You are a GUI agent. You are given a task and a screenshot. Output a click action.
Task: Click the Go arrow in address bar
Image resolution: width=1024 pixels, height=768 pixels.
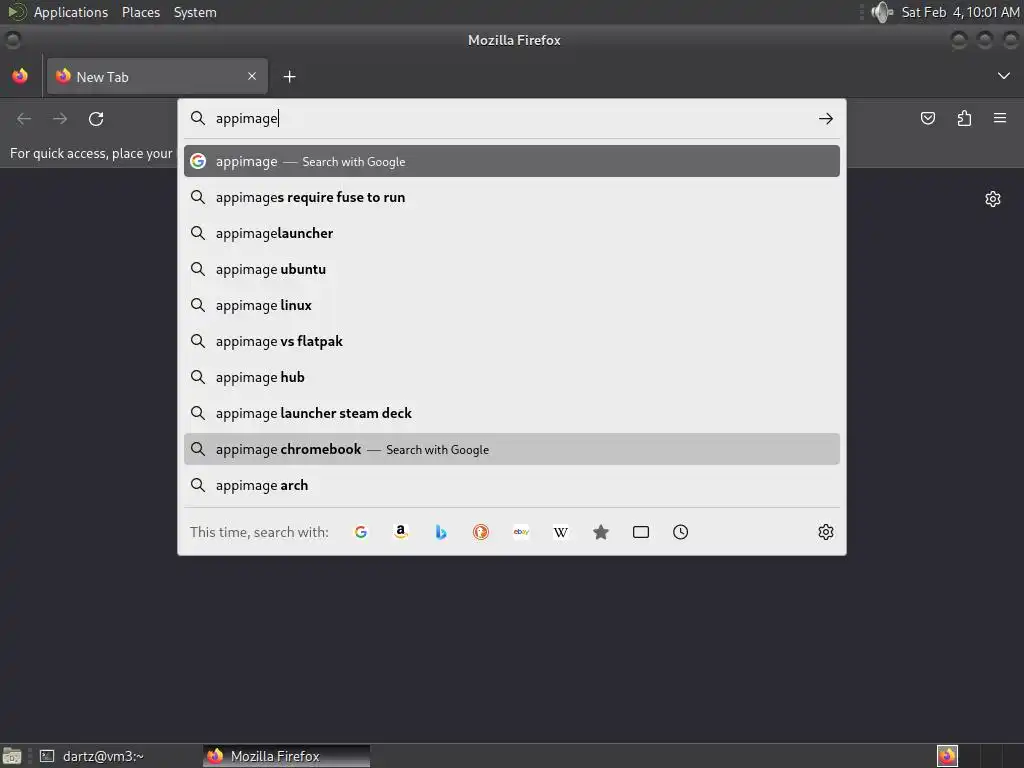click(x=825, y=118)
